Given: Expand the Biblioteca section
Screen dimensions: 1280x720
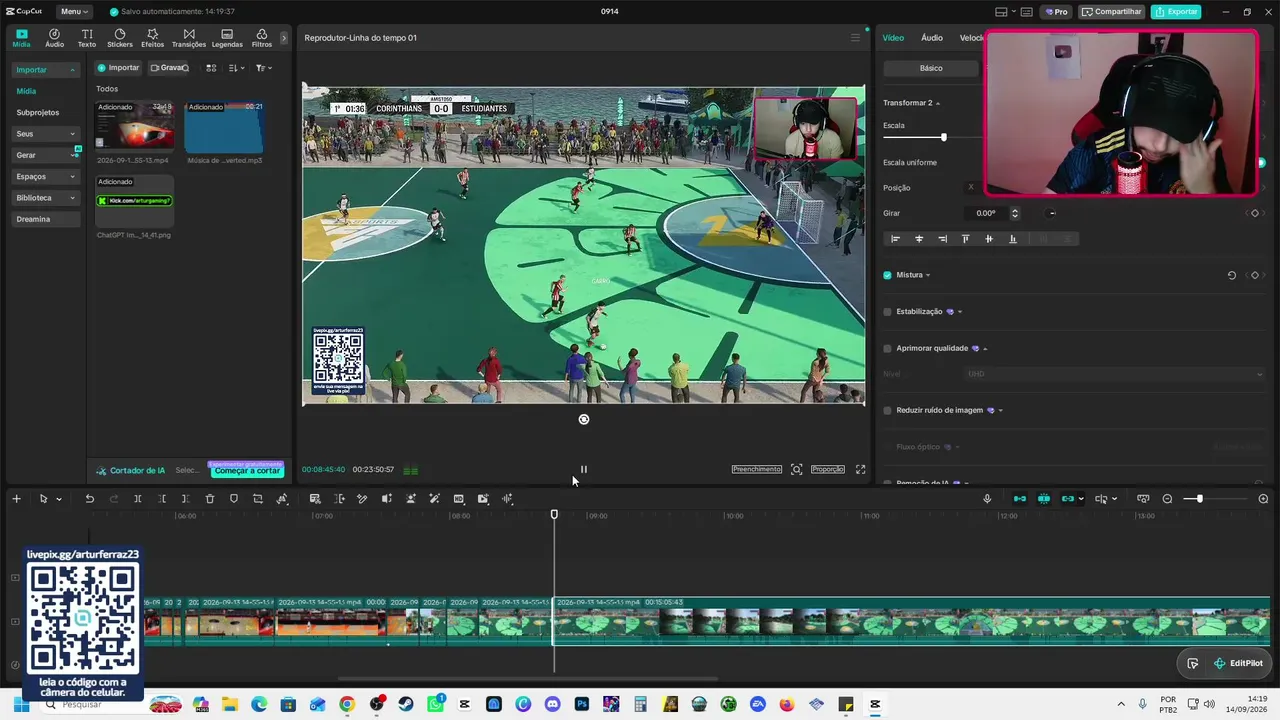Looking at the screenshot, I should 46,198.
